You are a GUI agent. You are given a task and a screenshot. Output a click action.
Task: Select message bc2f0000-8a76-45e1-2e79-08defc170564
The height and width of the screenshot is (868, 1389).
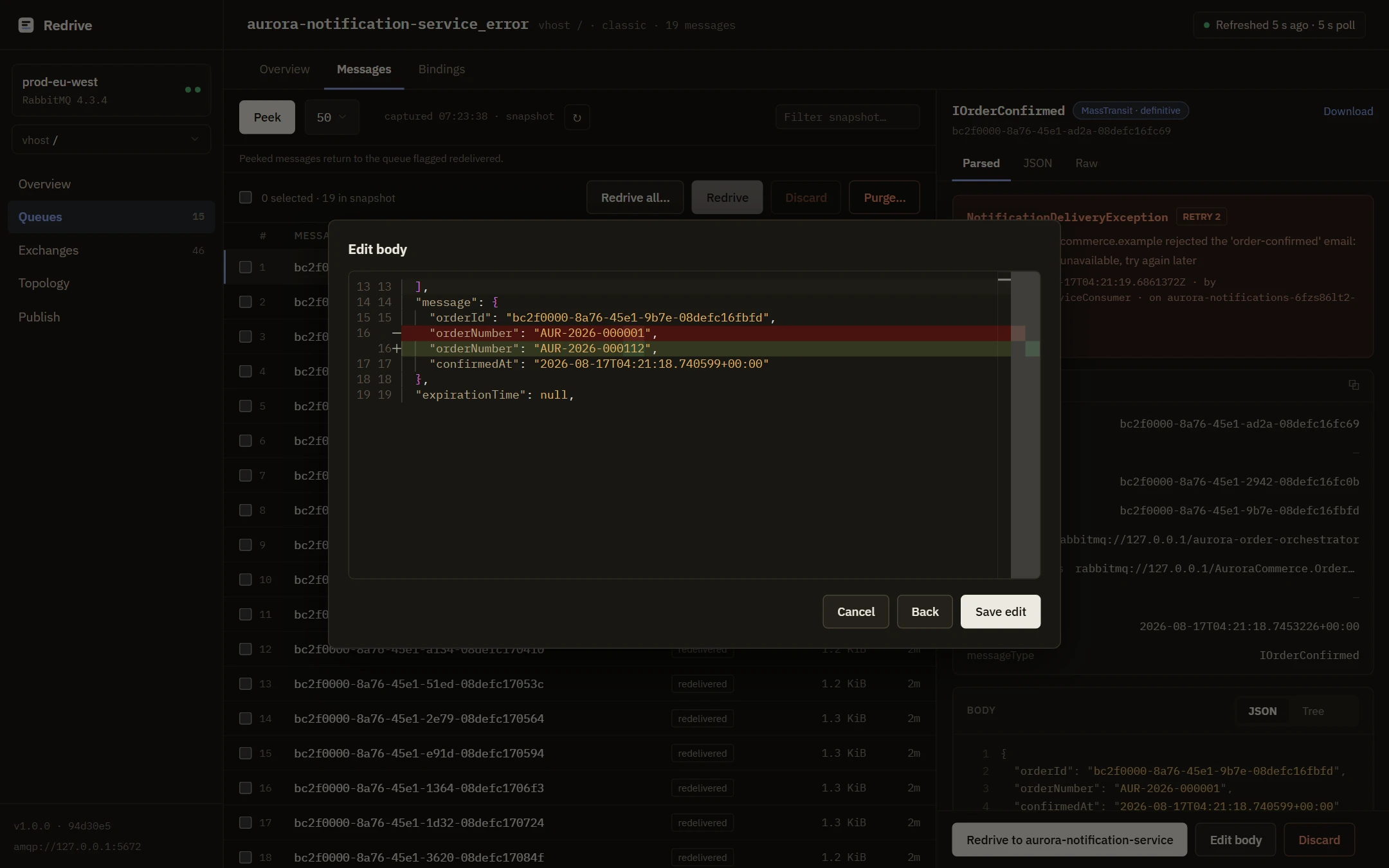click(419, 718)
